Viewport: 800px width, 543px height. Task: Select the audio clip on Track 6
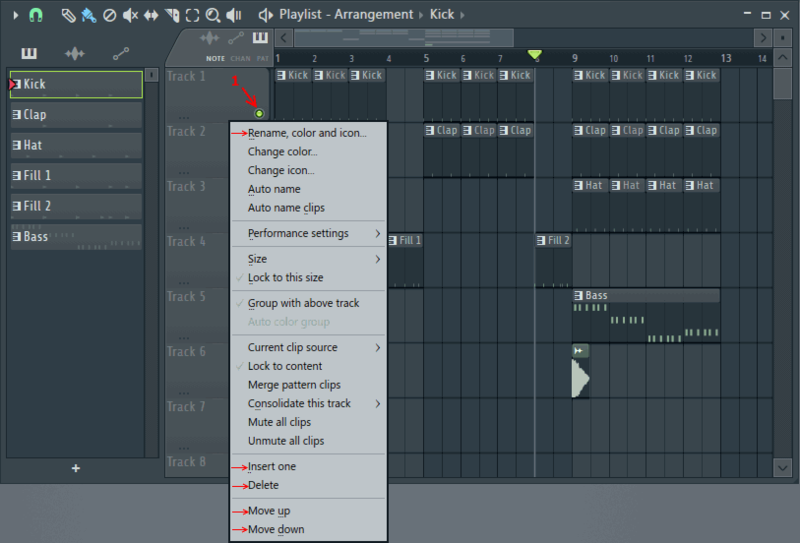(x=581, y=371)
